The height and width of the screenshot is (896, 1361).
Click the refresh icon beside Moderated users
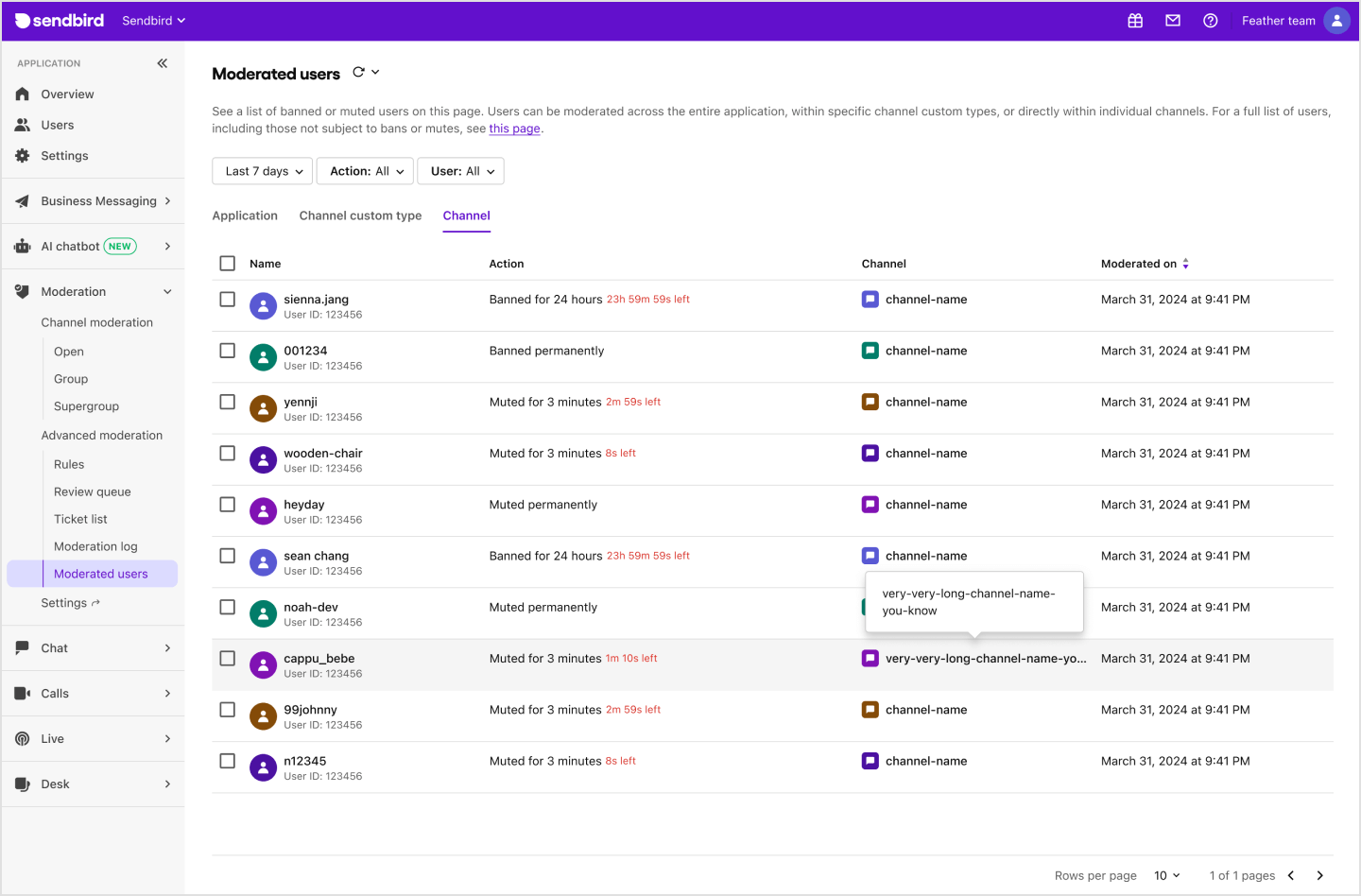tap(358, 72)
